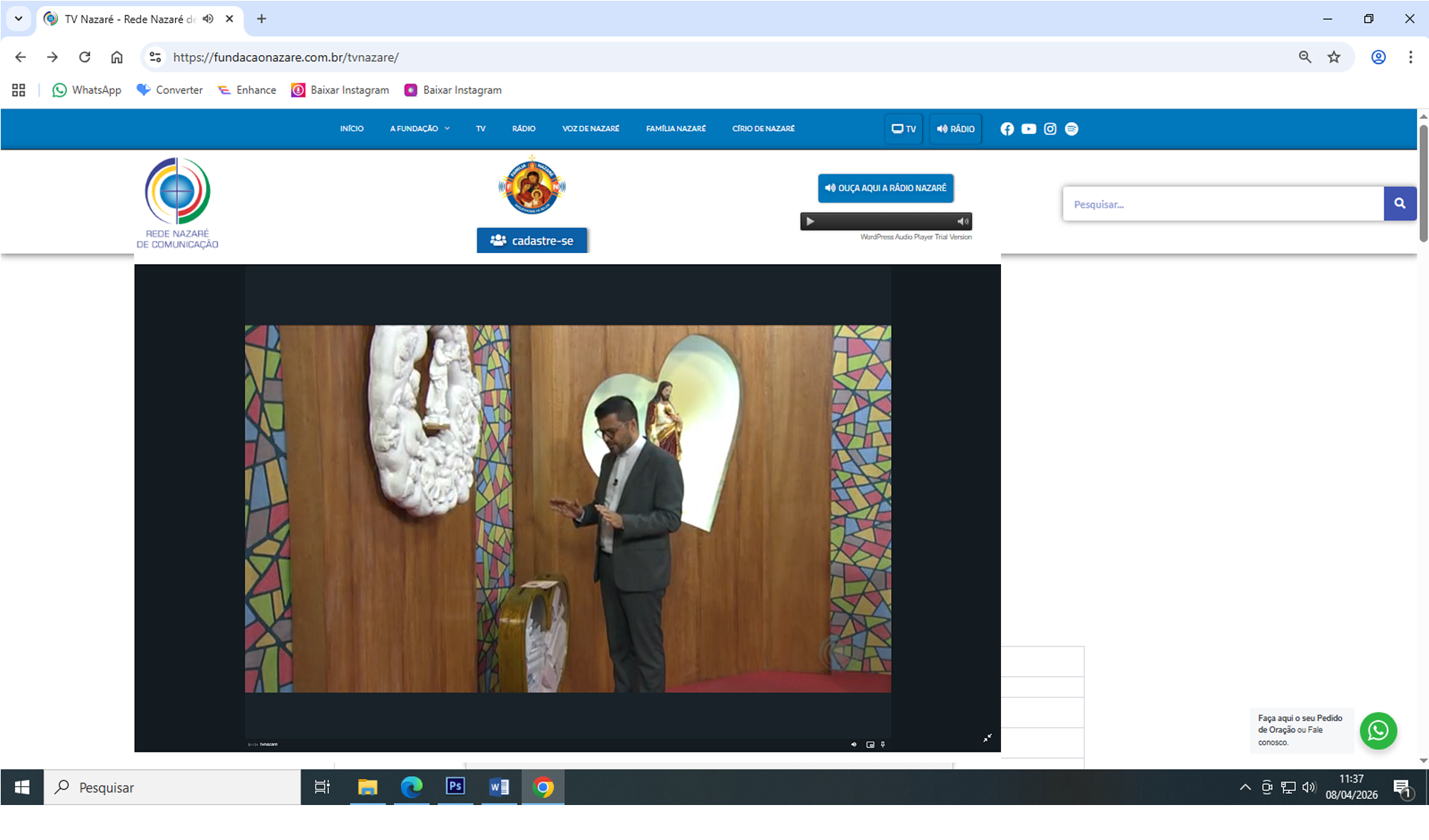Viewport: 1429px width, 840px height.
Task: Open the Voz de Nazaré menu item
Action: [x=590, y=129]
